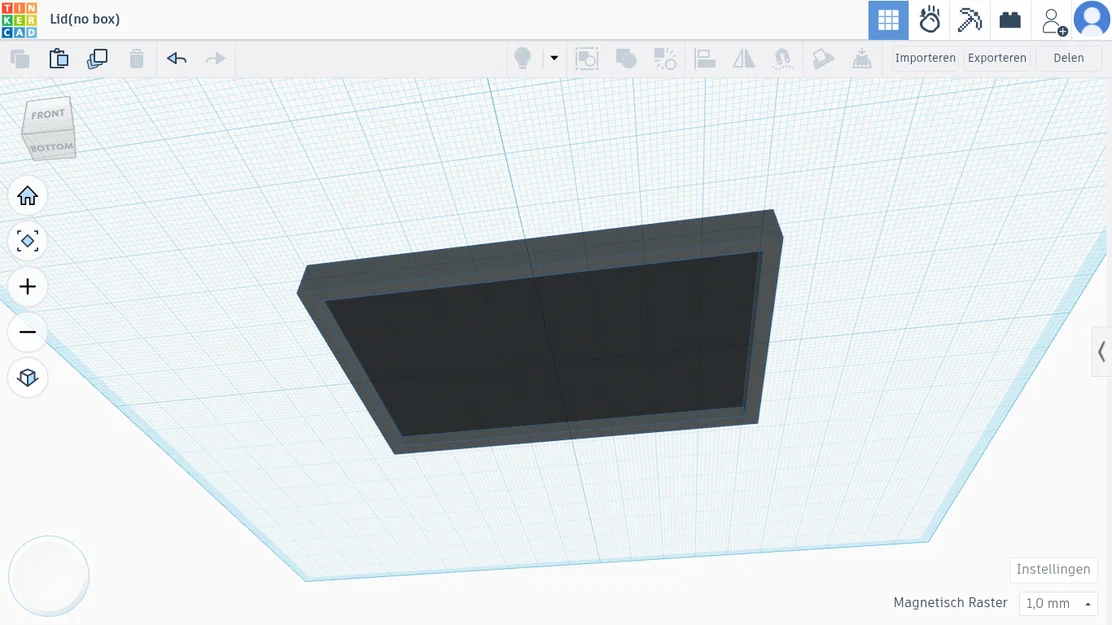
Task: Click the Delen share button
Action: pyautogui.click(x=1068, y=58)
